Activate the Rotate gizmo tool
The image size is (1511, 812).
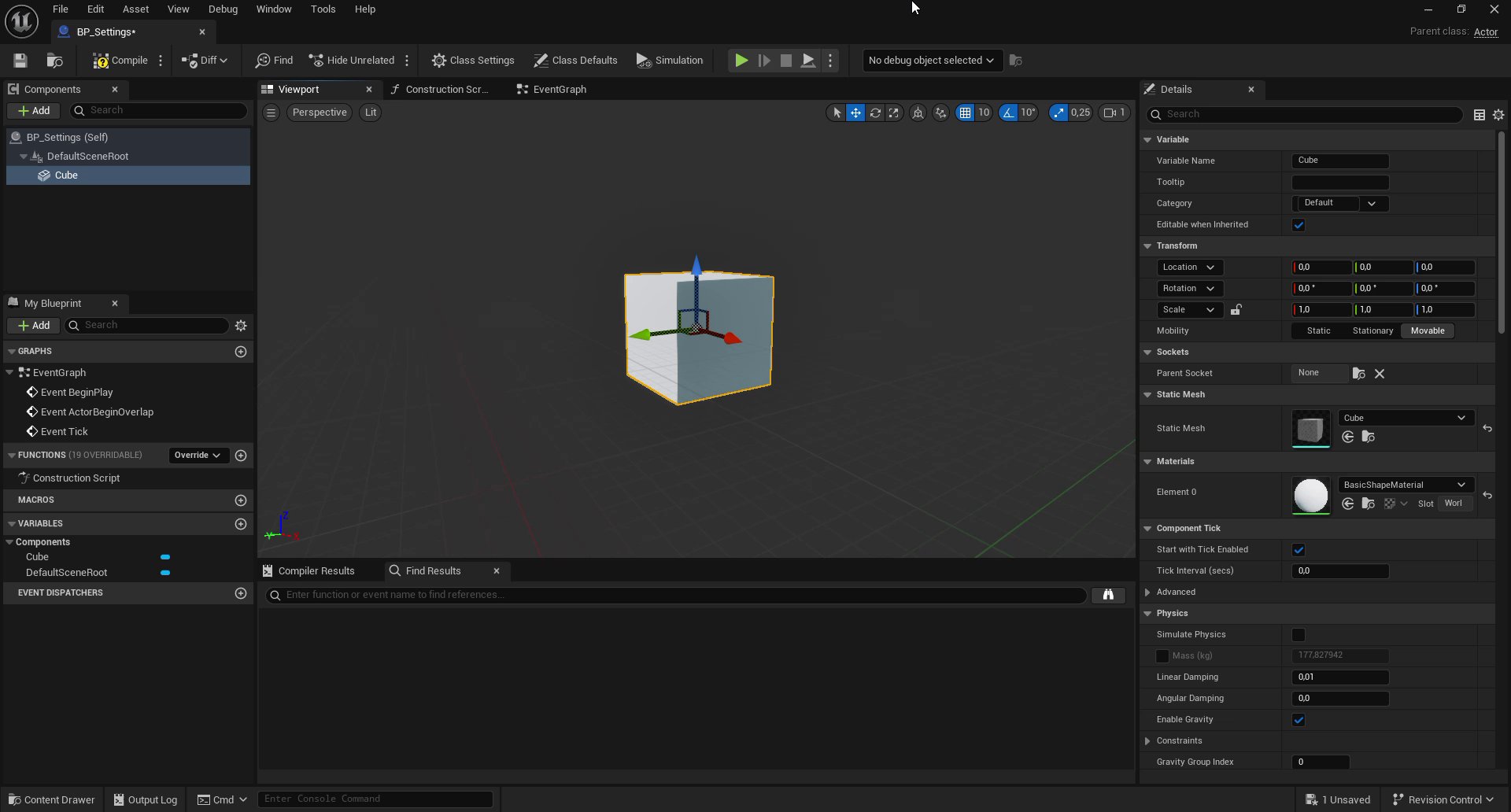[x=875, y=113]
